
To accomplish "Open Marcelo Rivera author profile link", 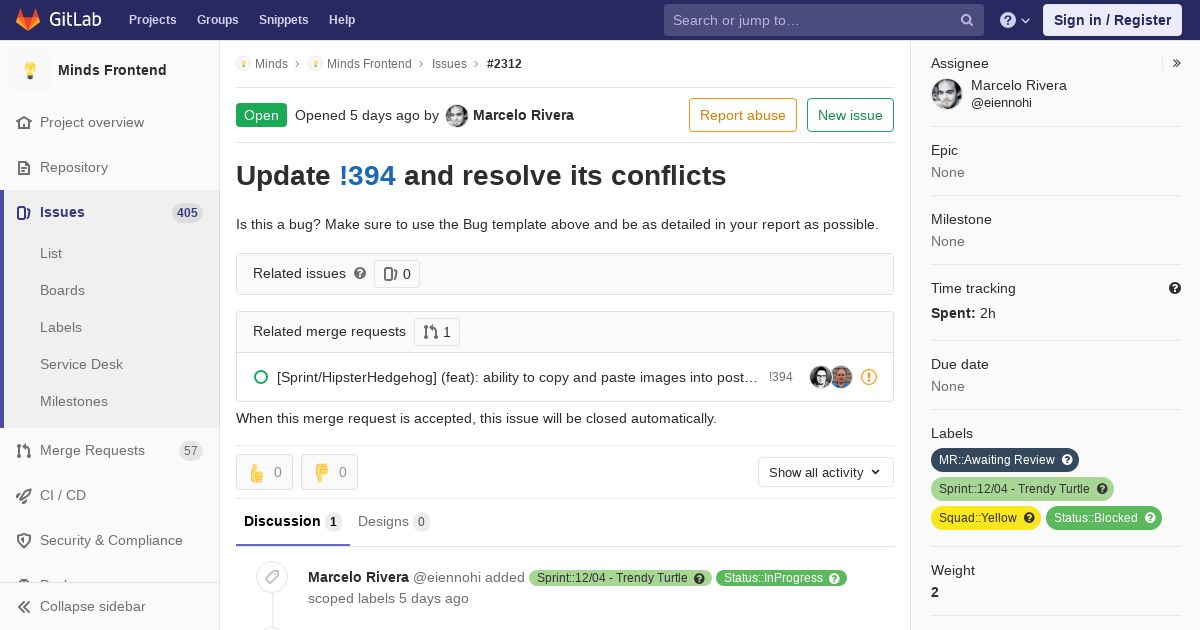I will [523, 115].
